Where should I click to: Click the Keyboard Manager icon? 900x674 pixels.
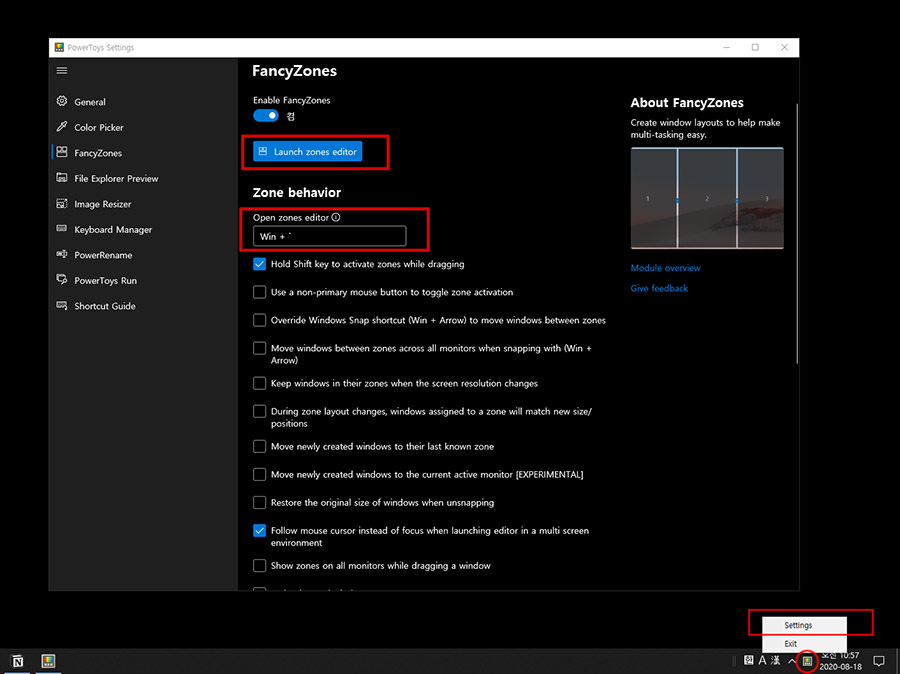tap(62, 228)
